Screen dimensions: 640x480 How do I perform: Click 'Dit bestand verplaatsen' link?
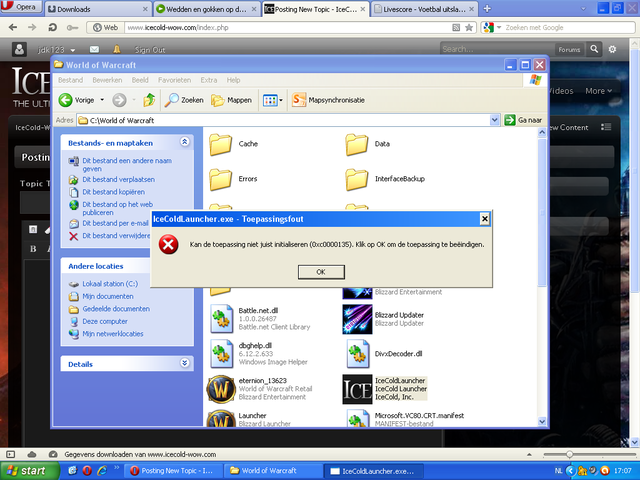pos(118,180)
